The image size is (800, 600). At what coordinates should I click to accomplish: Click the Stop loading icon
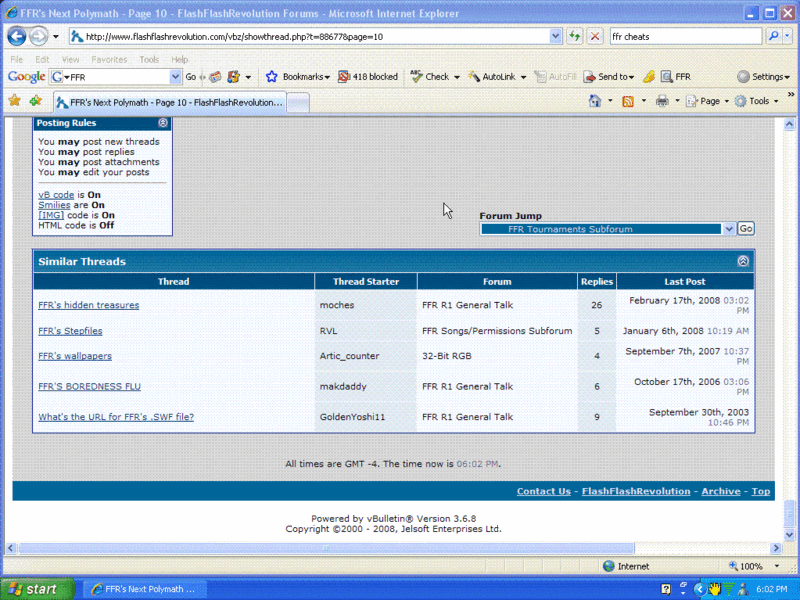tap(594, 35)
